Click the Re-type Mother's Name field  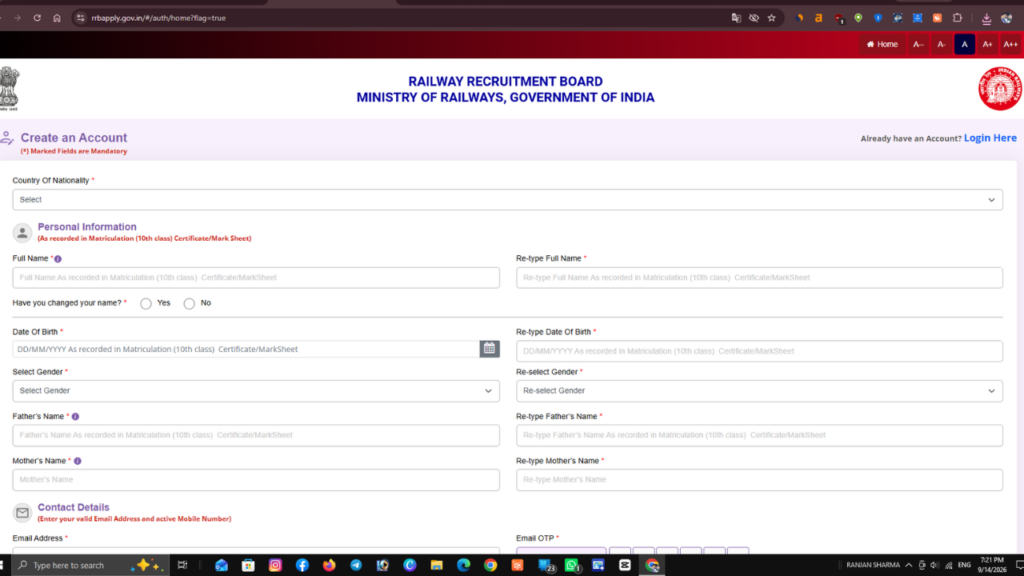760,480
